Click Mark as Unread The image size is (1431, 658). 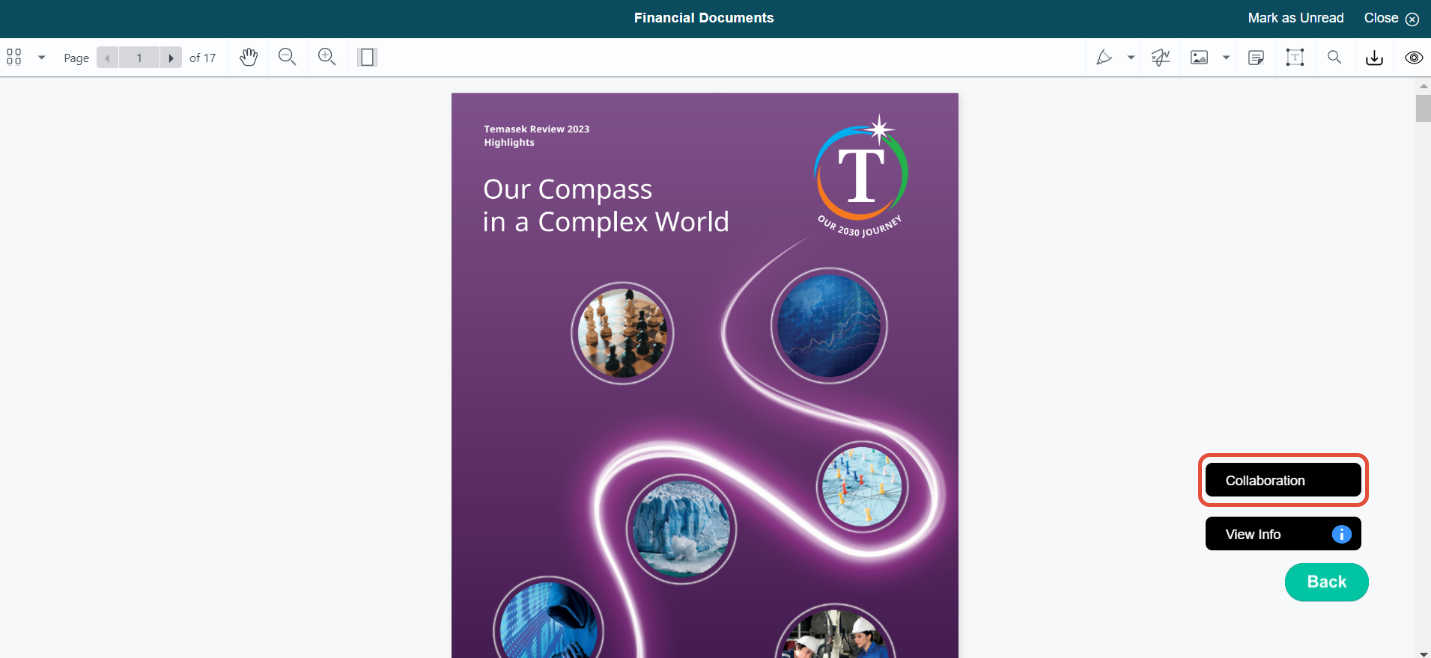[x=1296, y=18]
